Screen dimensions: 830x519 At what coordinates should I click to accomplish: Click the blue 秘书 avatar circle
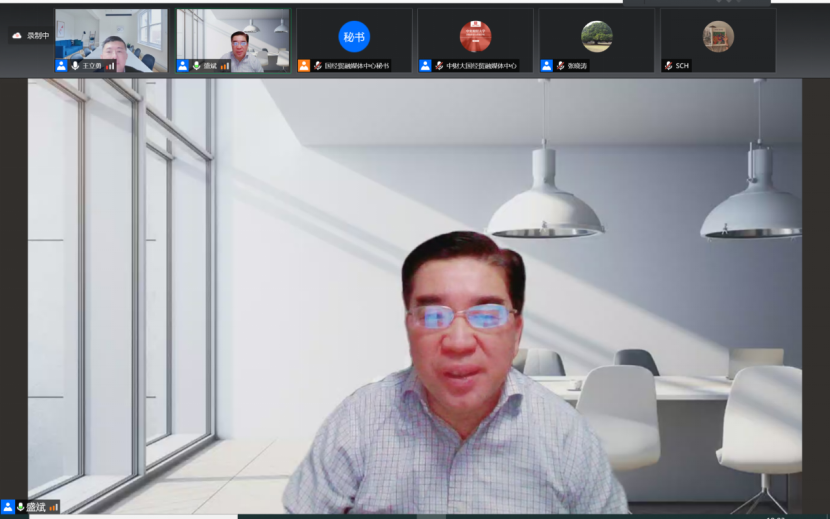354,36
